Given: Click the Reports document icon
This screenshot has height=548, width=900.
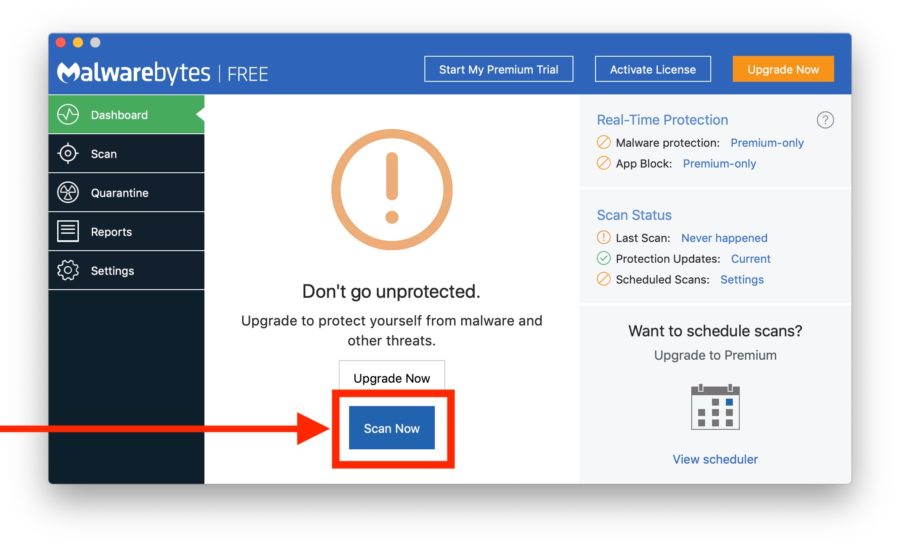Looking at the screenshot, I should click(x=68, y=231).
